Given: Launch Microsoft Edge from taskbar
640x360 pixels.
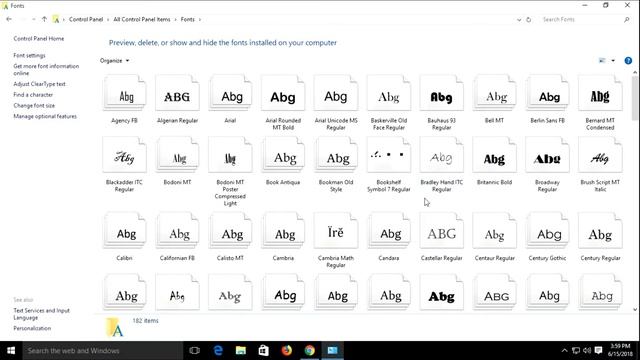Looking at the screenshot, I should point(218,351).
